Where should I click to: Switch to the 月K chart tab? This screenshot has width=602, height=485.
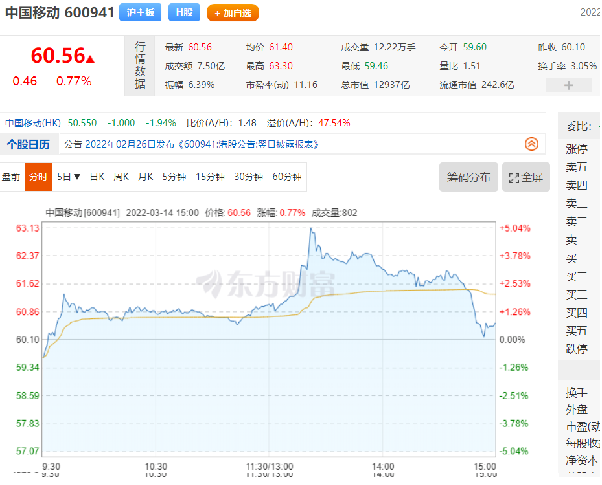point(146,177)
